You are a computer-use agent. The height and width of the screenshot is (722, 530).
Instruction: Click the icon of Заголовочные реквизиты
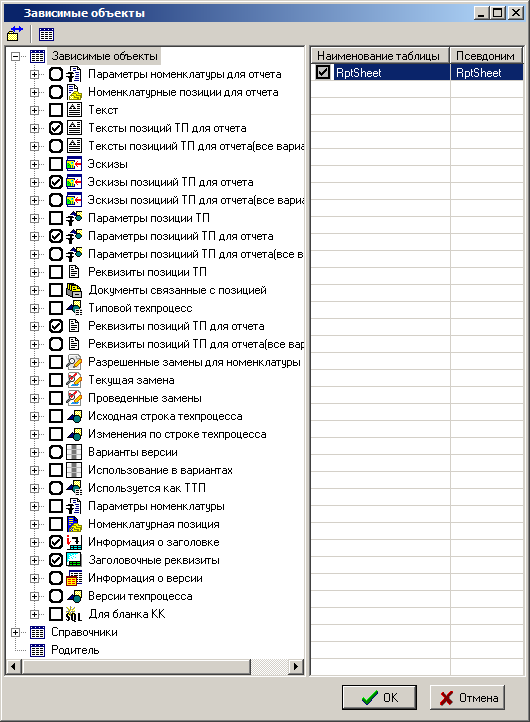click(74, 560)
